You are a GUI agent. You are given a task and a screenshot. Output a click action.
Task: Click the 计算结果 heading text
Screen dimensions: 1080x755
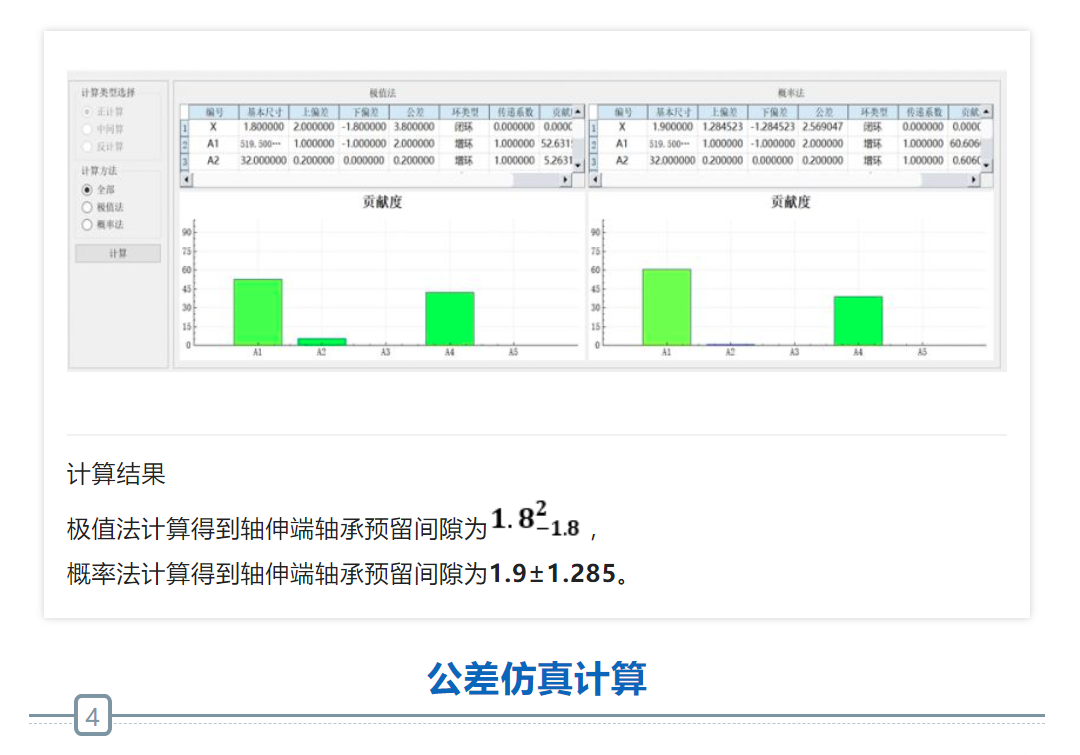coord(116,474)
